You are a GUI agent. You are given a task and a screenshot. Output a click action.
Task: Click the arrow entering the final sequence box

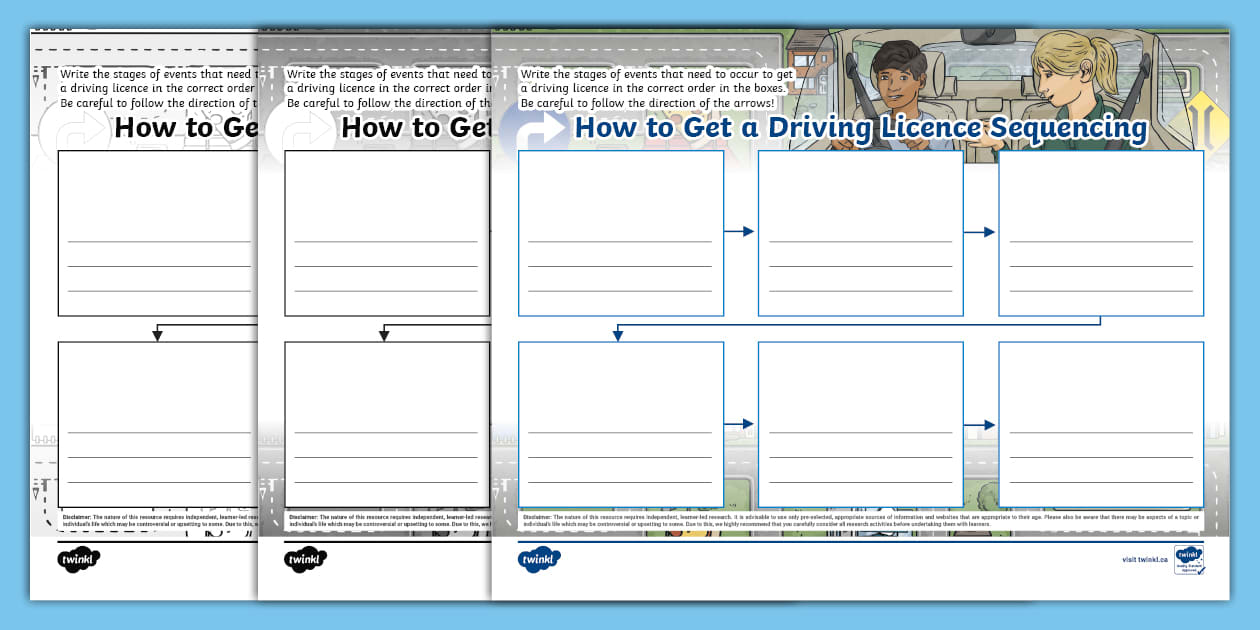979,423
